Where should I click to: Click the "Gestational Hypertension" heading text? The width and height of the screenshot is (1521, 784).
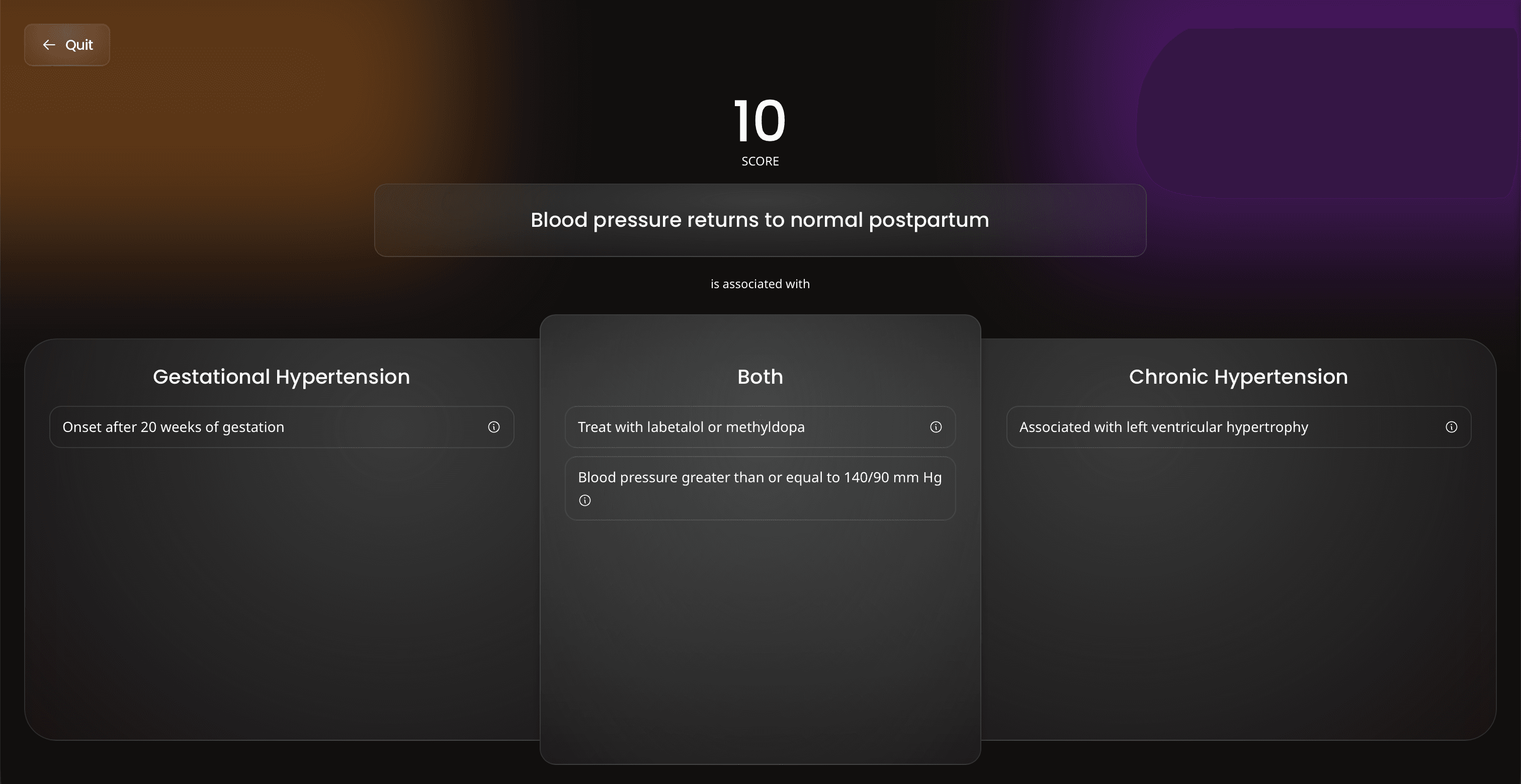(x=281, y=377)
